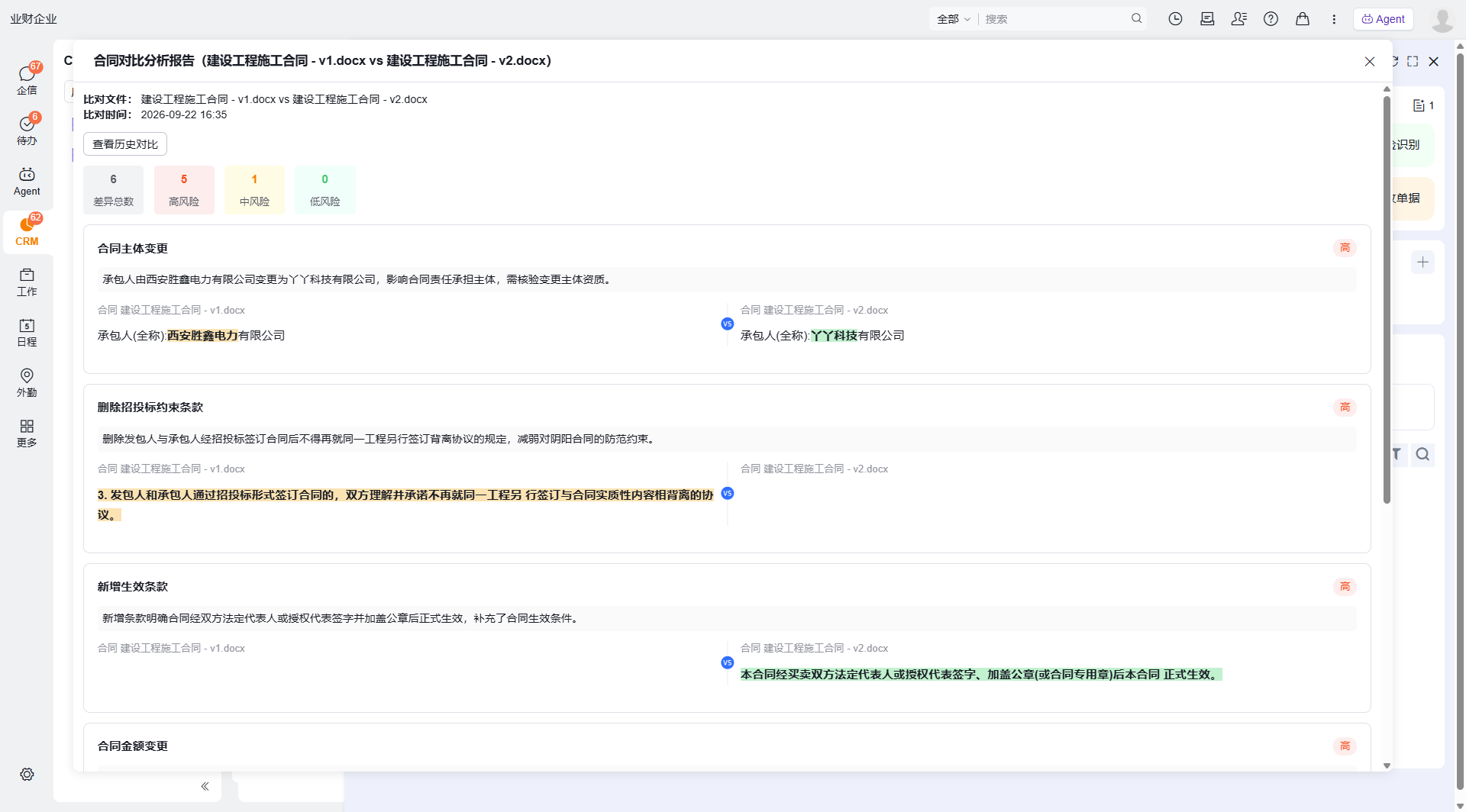The height and width of the screenshot is (812, 1466).
Task: Open the 待办 to-do module
Action: tap(27, 130)
